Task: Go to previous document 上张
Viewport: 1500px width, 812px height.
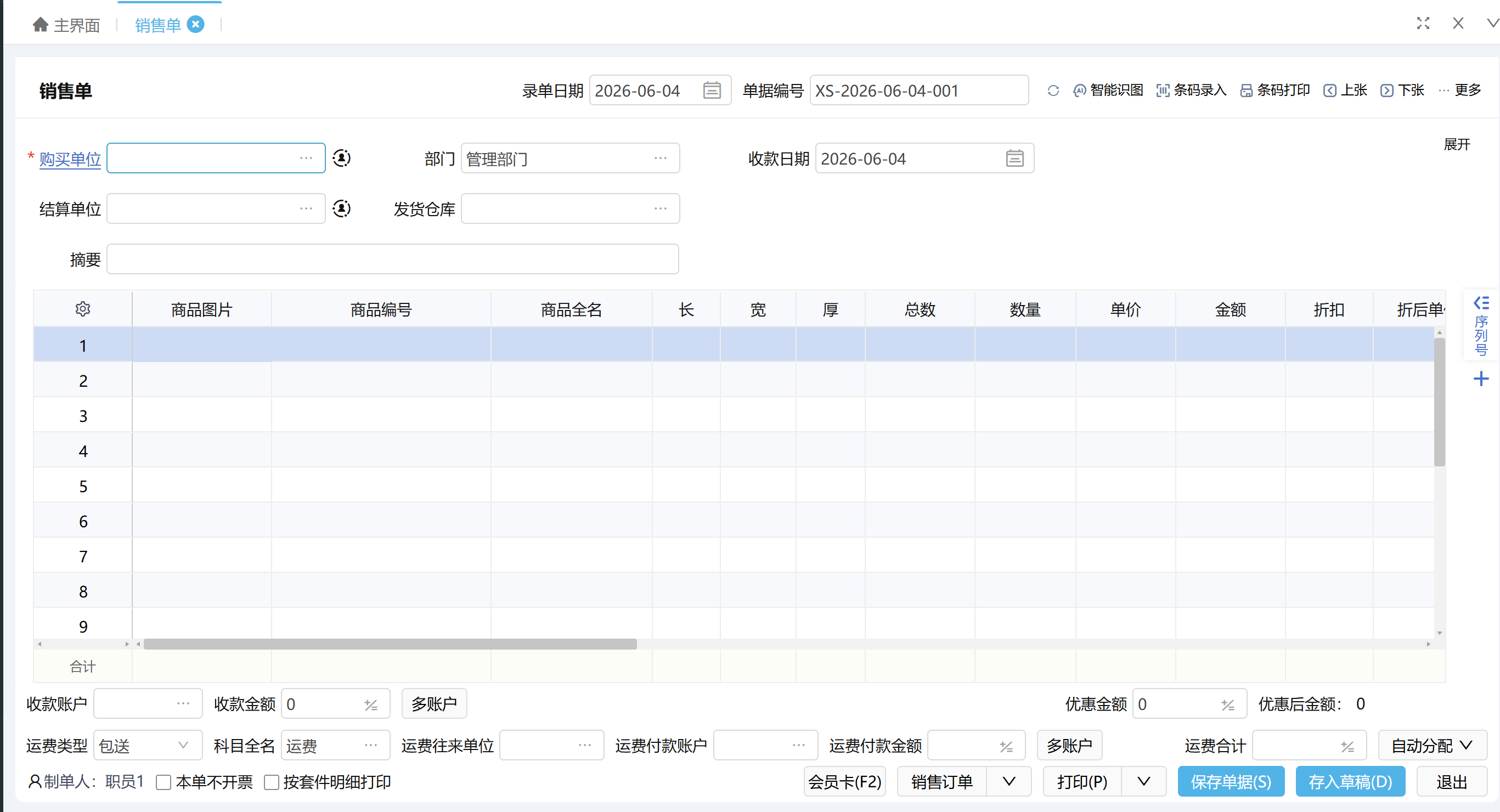Action: [1345, 91]
